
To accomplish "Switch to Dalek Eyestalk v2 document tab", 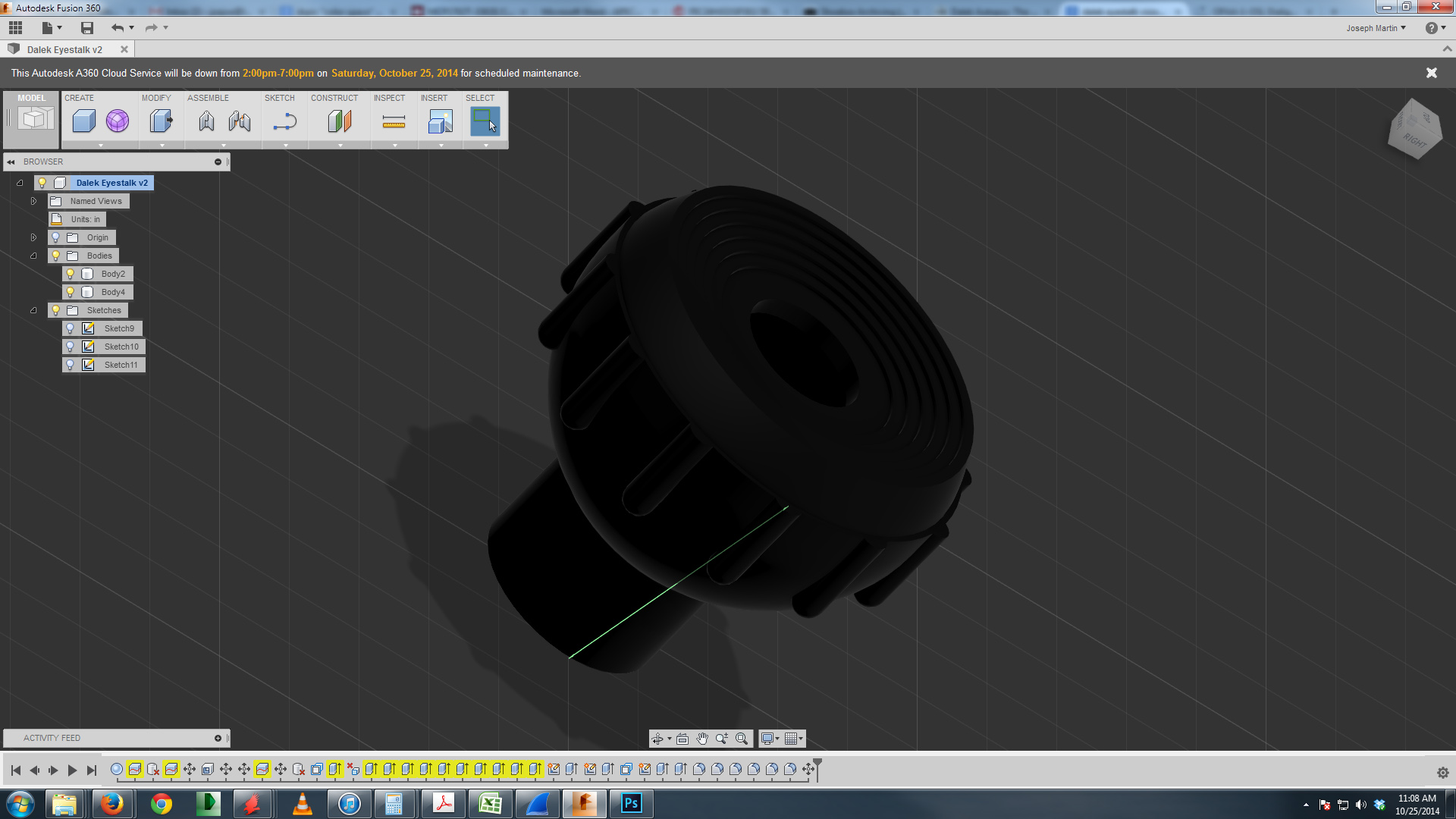I will point(64,49).
